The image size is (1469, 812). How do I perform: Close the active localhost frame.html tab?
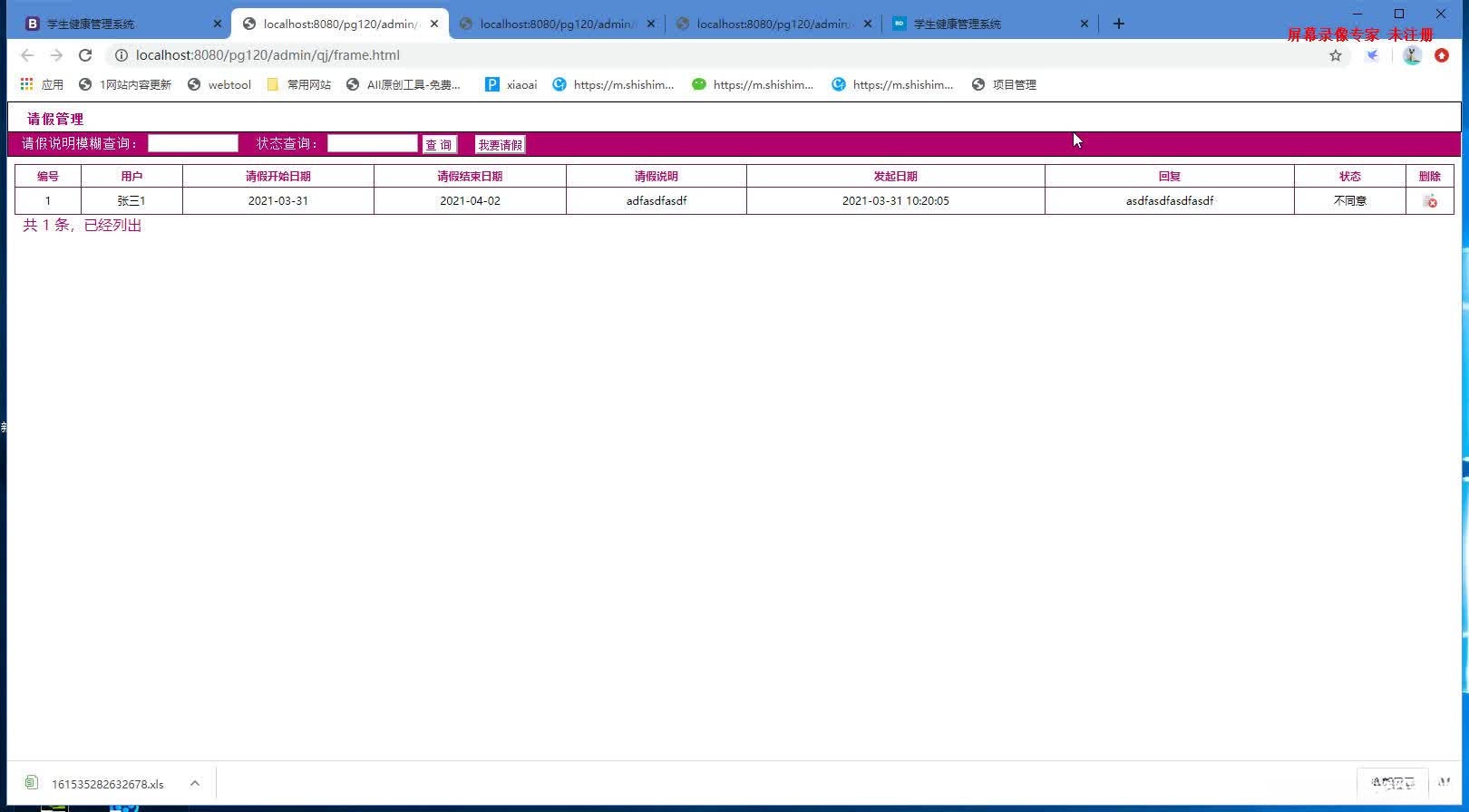[x=434, y=24]
